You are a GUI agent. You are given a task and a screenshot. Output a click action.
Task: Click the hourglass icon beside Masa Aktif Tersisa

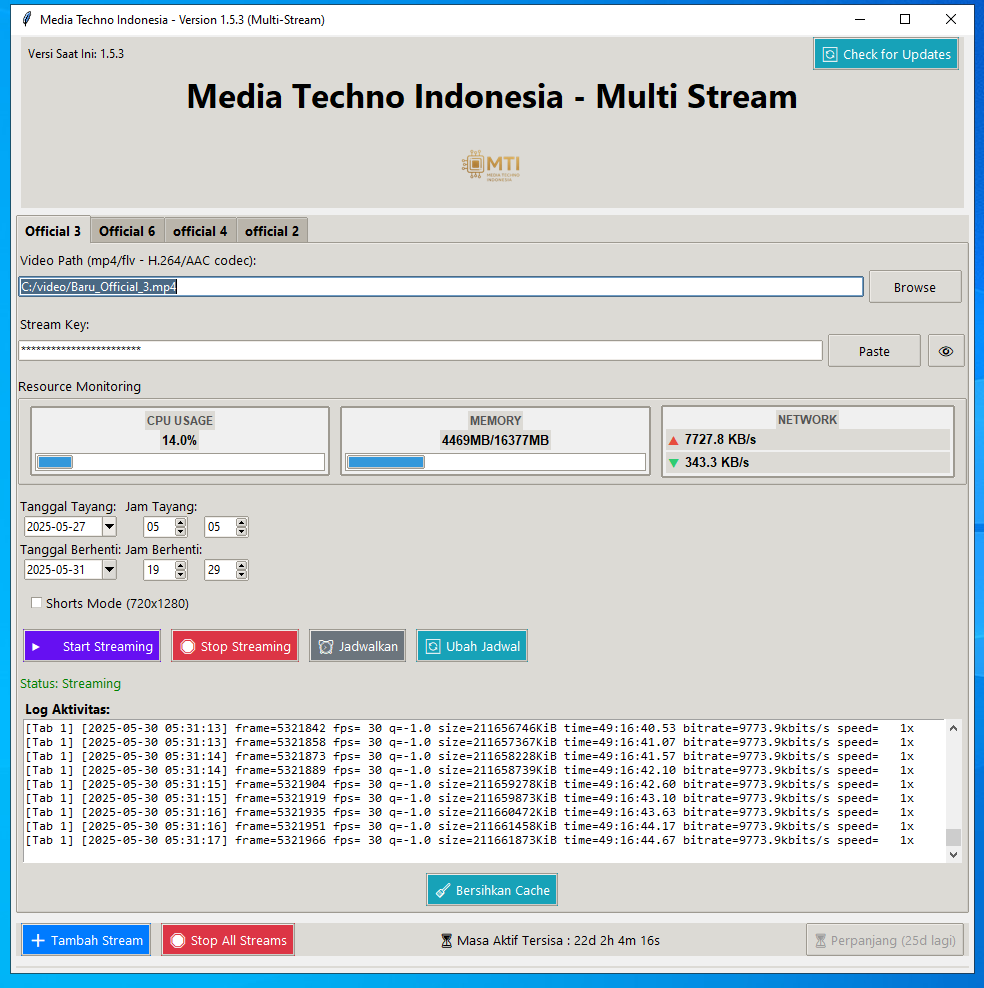[x=447, y=941]
